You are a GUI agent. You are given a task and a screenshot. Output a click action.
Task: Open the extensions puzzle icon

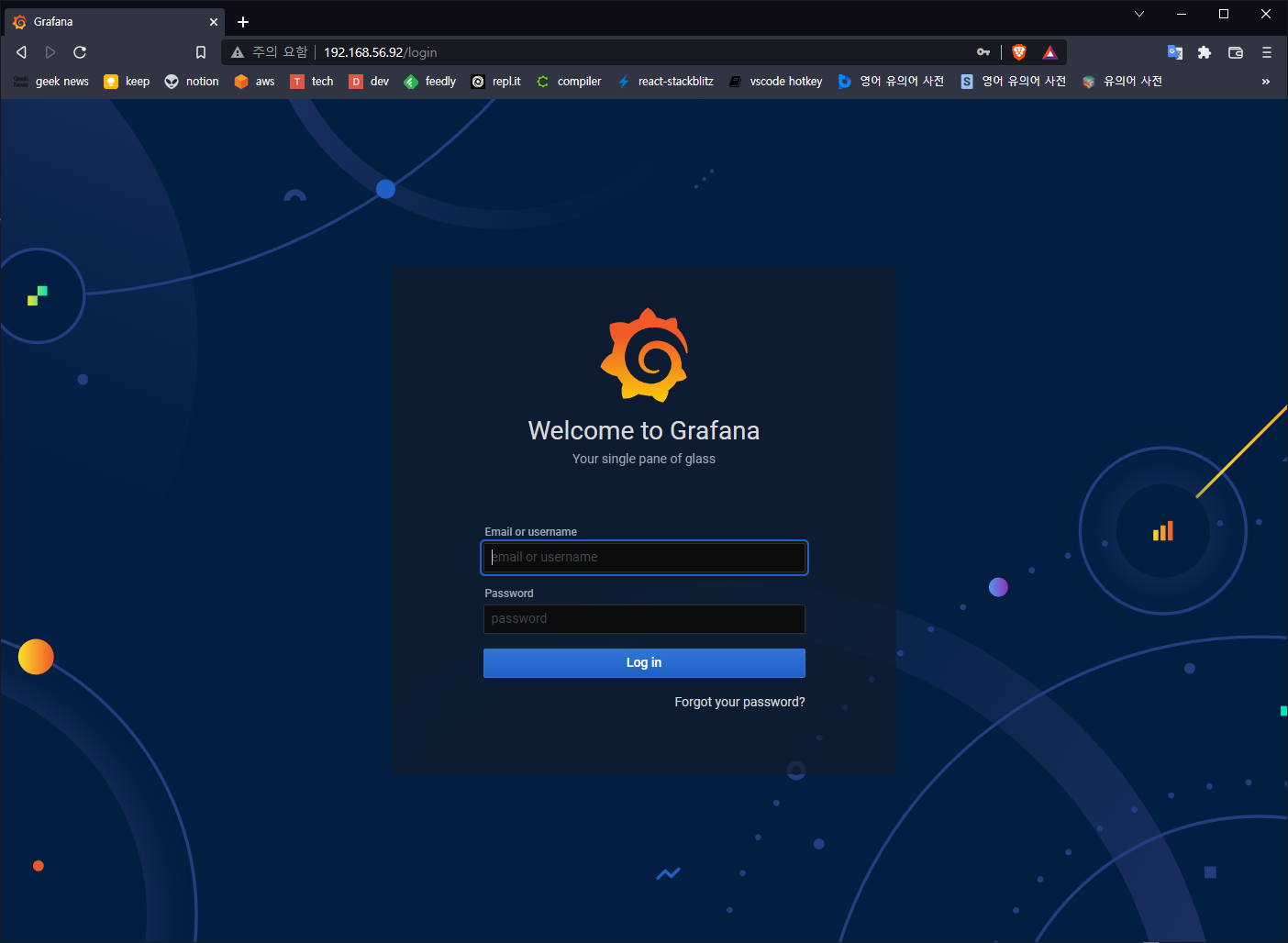click(x=1205, y=52)
